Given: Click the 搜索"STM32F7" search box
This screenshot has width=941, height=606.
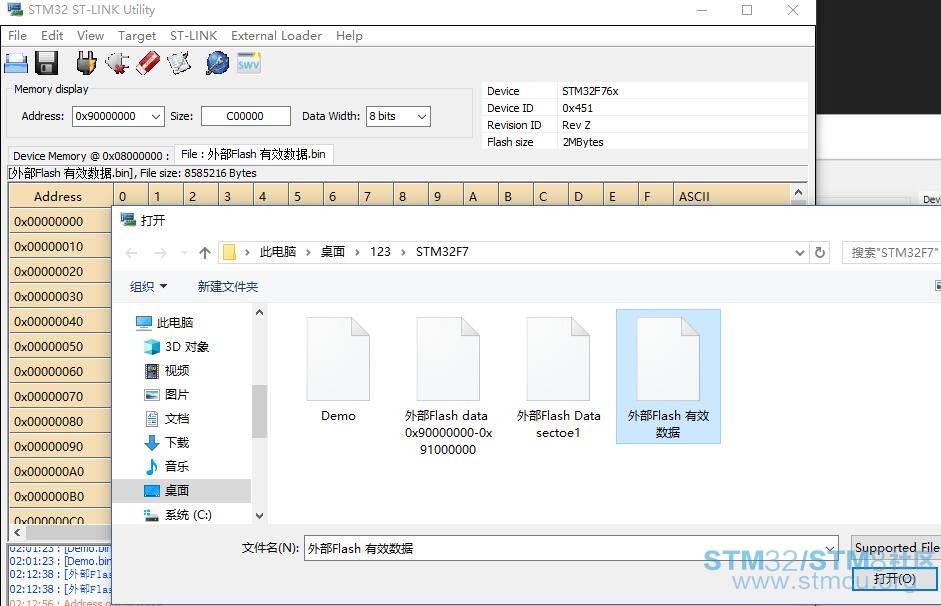Looking at the screenshot, I should (892, 253).
